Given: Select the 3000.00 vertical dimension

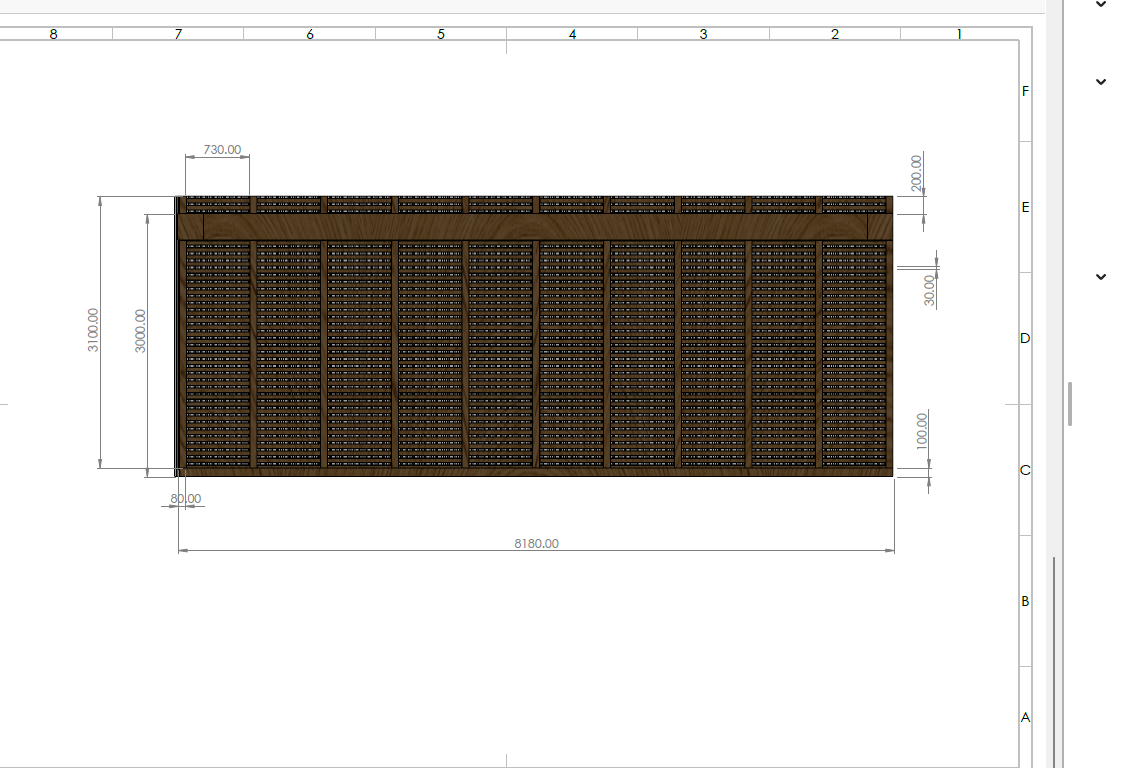Looking at the screenshot, I should pyautogui.click(x=140, y=331).
